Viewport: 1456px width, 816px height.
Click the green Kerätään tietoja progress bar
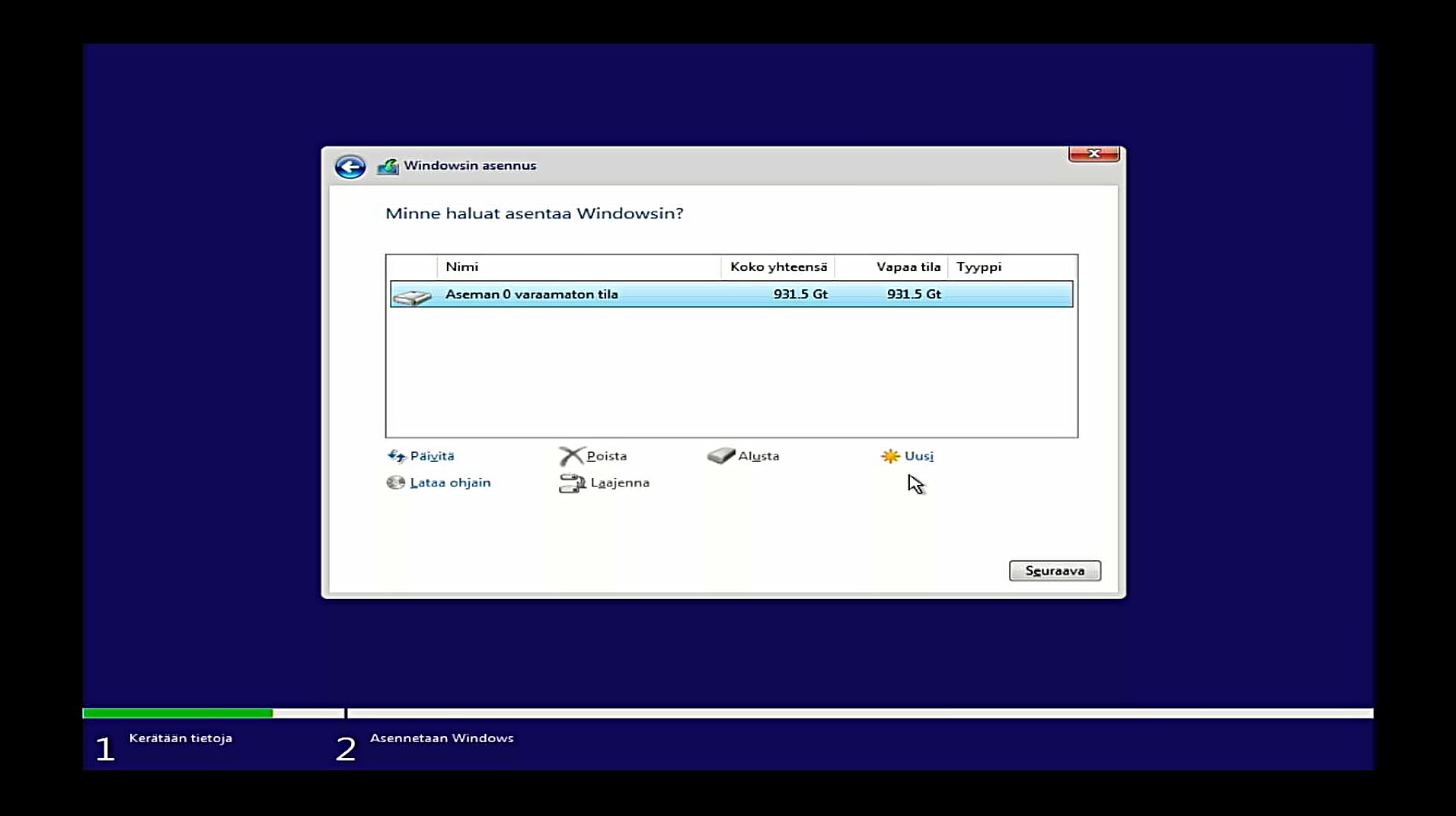pyautogui.click(x=177, y=713)
